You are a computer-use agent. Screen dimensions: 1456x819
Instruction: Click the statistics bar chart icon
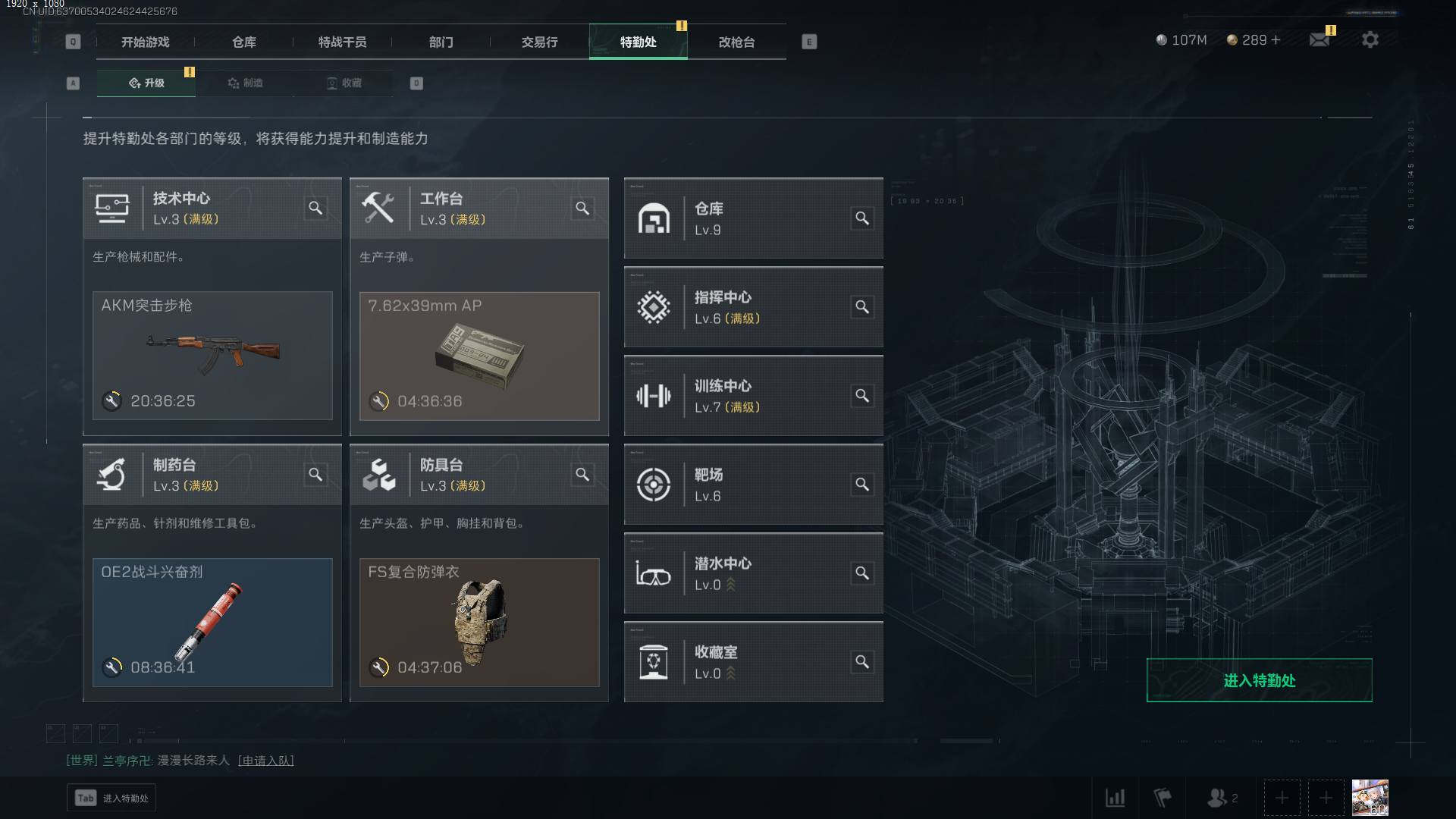tap(1115, 798)
